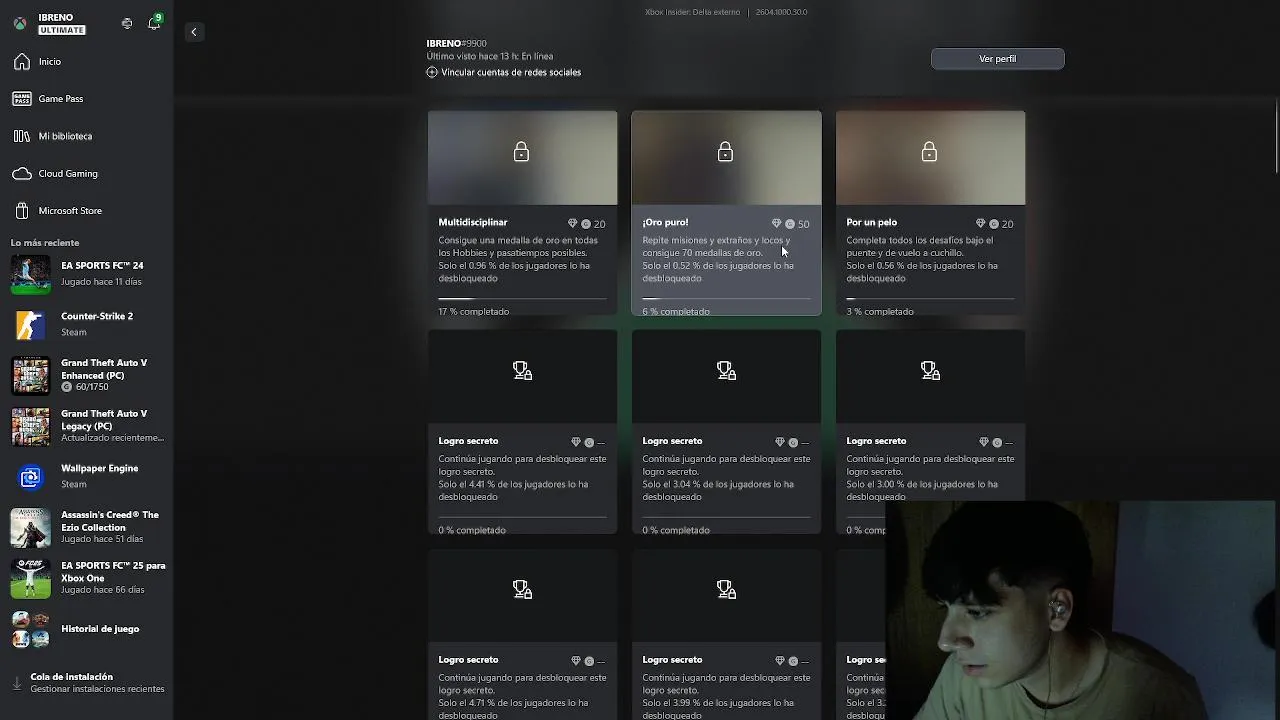Open the Cloud Gaming menu item
The width and height of the screenshot is (1280, 720).
coord(87,174)
